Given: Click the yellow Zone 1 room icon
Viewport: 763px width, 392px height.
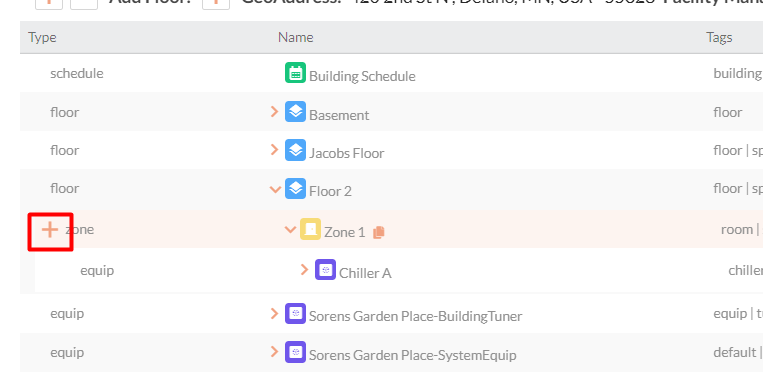Looking at the screenshot, I should 310,229.
